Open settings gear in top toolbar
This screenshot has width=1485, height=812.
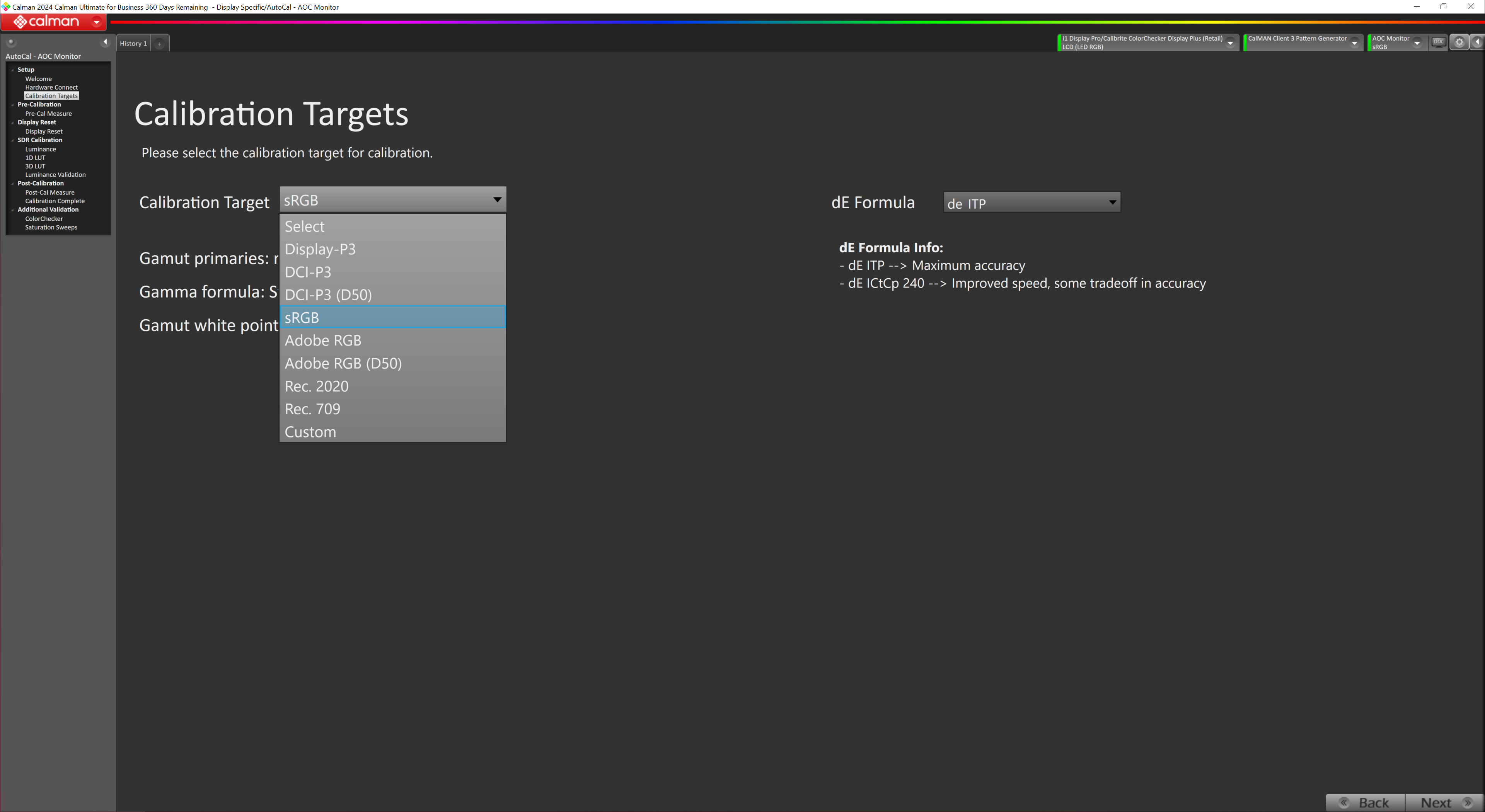point(1458,42)
